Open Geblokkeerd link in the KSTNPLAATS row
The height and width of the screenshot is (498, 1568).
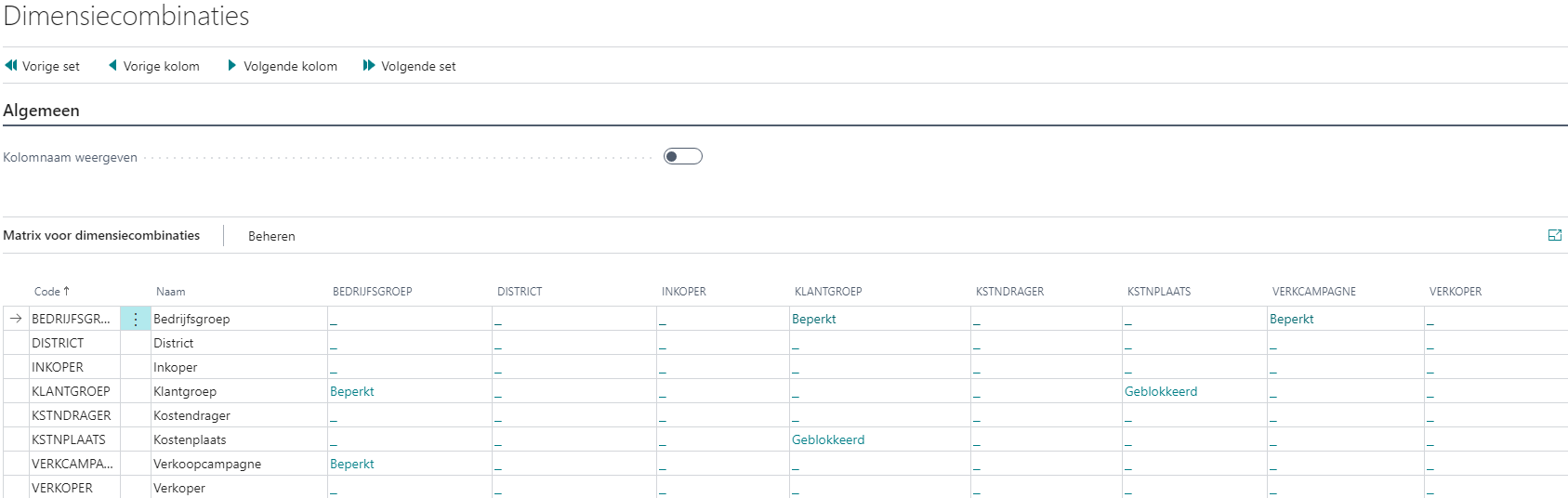pos(828,439)
